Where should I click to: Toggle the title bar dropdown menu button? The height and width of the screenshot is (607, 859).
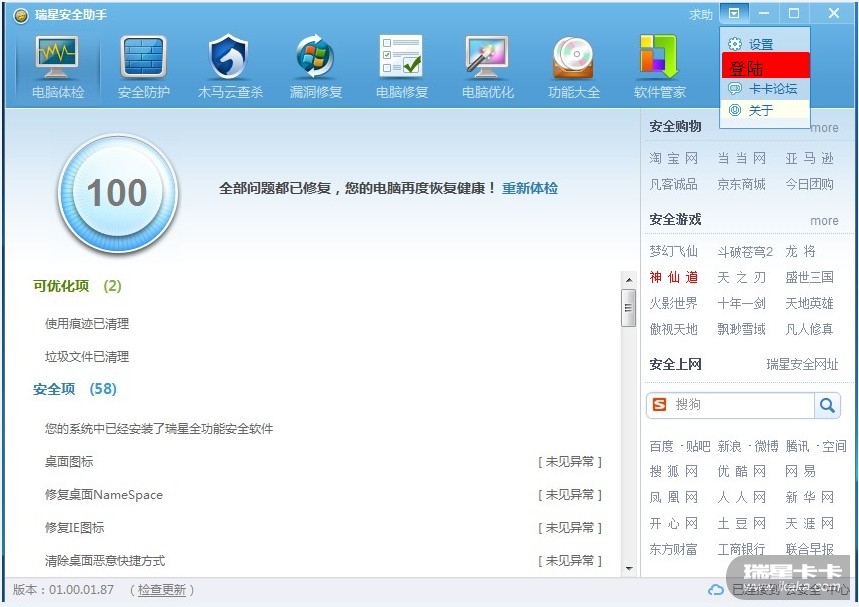click(x=734, y=13)
